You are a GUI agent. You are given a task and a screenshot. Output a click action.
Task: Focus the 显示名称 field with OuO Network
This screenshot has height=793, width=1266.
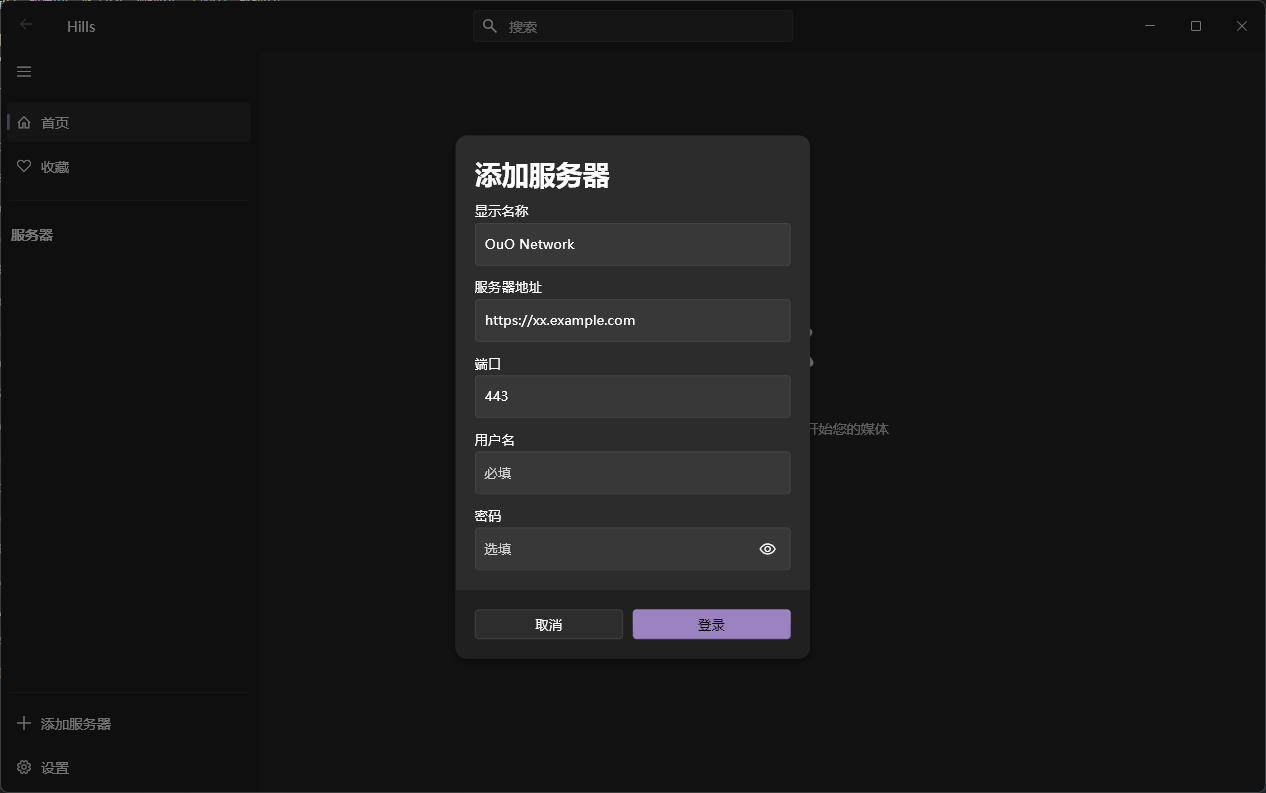(x=632, y=244)
